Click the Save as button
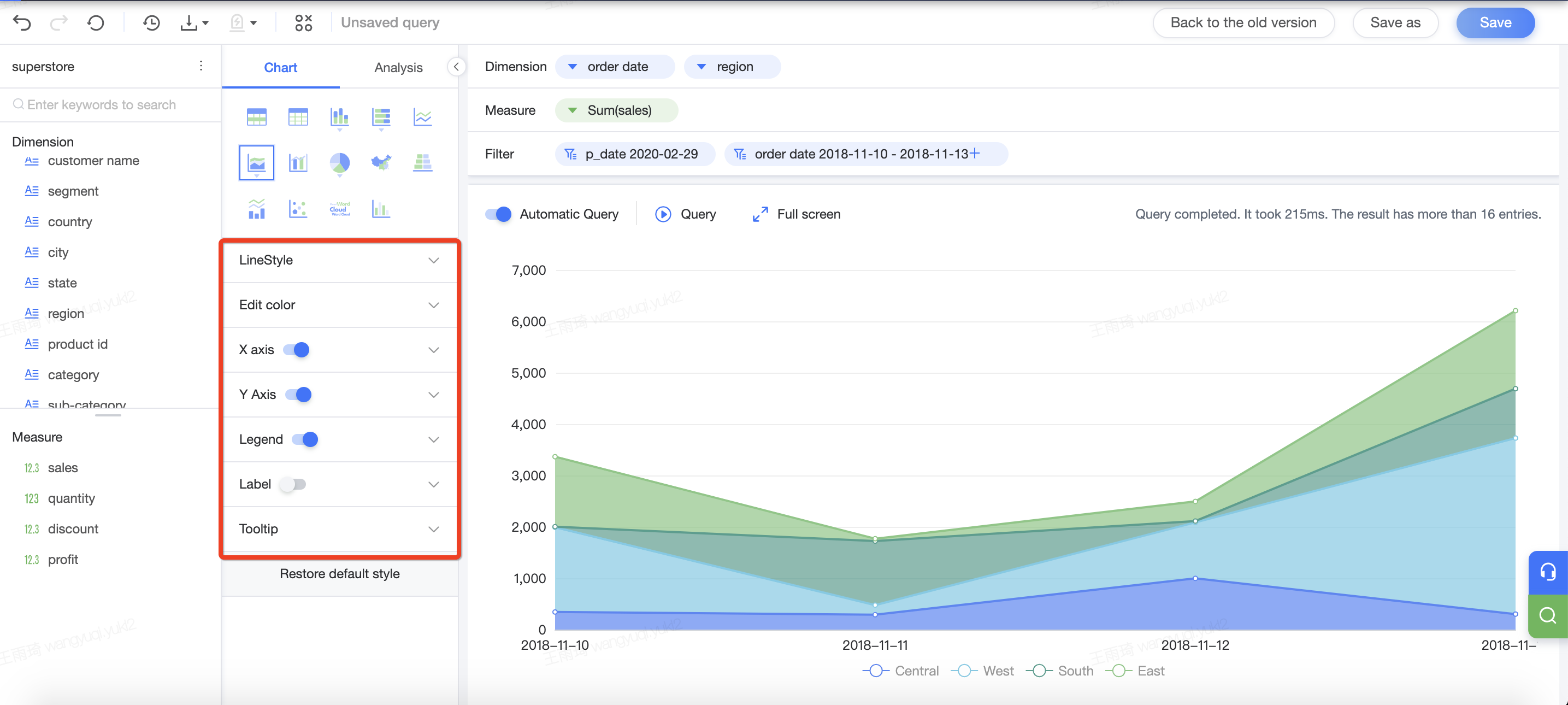 [x=1395, y=23]
